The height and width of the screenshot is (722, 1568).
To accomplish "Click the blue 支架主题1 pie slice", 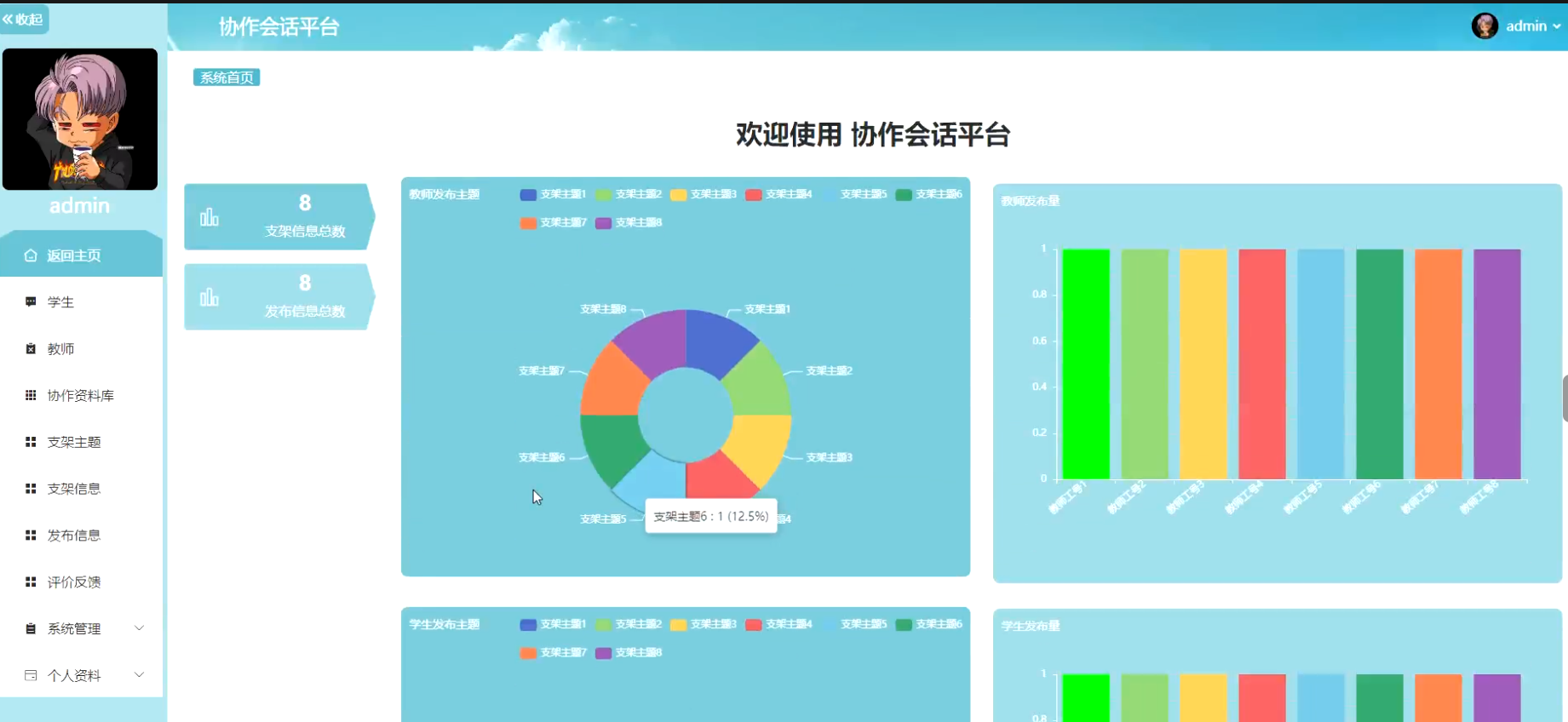I will pyautogui.click(x=715, y=342).
